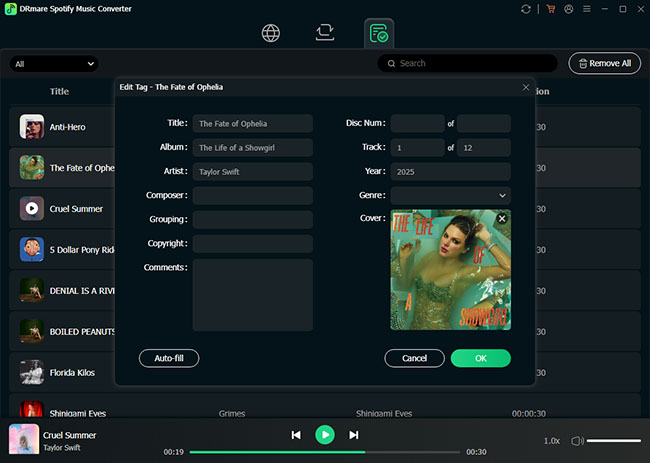Mute with the speaker volume icon
650x463 pixels.
tap(577, 441)
